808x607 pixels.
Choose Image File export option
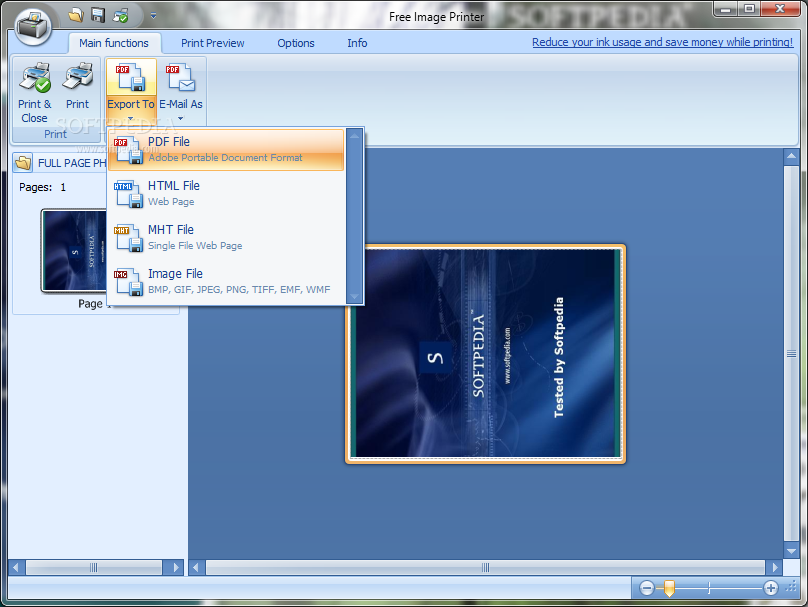[x=226, y=281]
